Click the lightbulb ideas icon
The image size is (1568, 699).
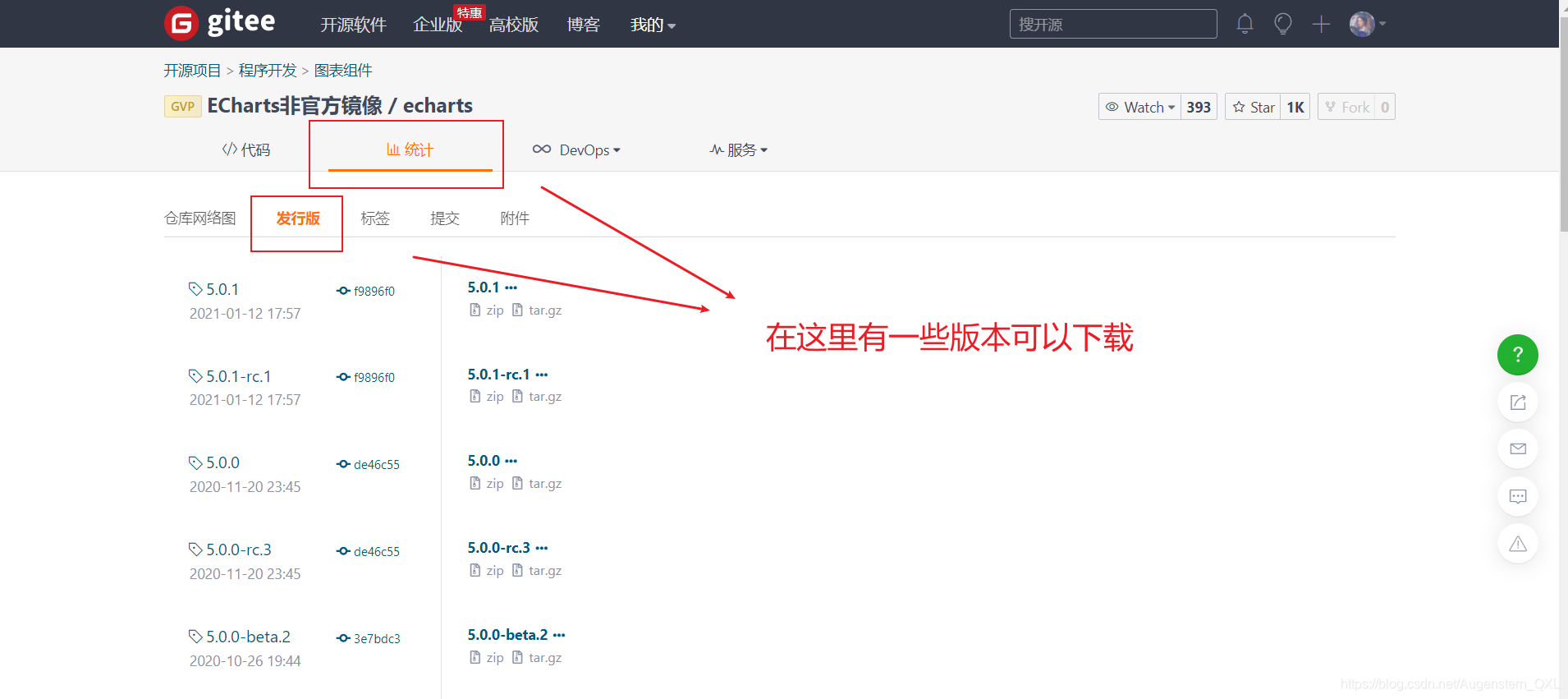[x=1283, y=24]
